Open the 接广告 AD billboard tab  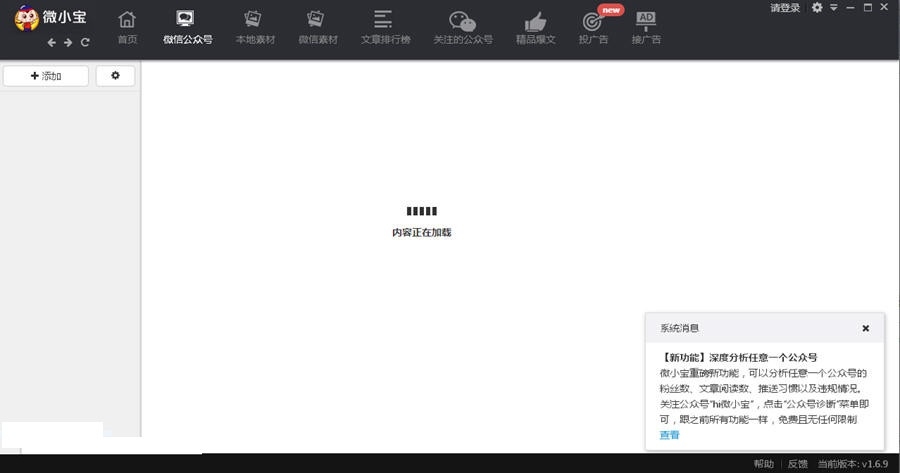coord(646,27)
